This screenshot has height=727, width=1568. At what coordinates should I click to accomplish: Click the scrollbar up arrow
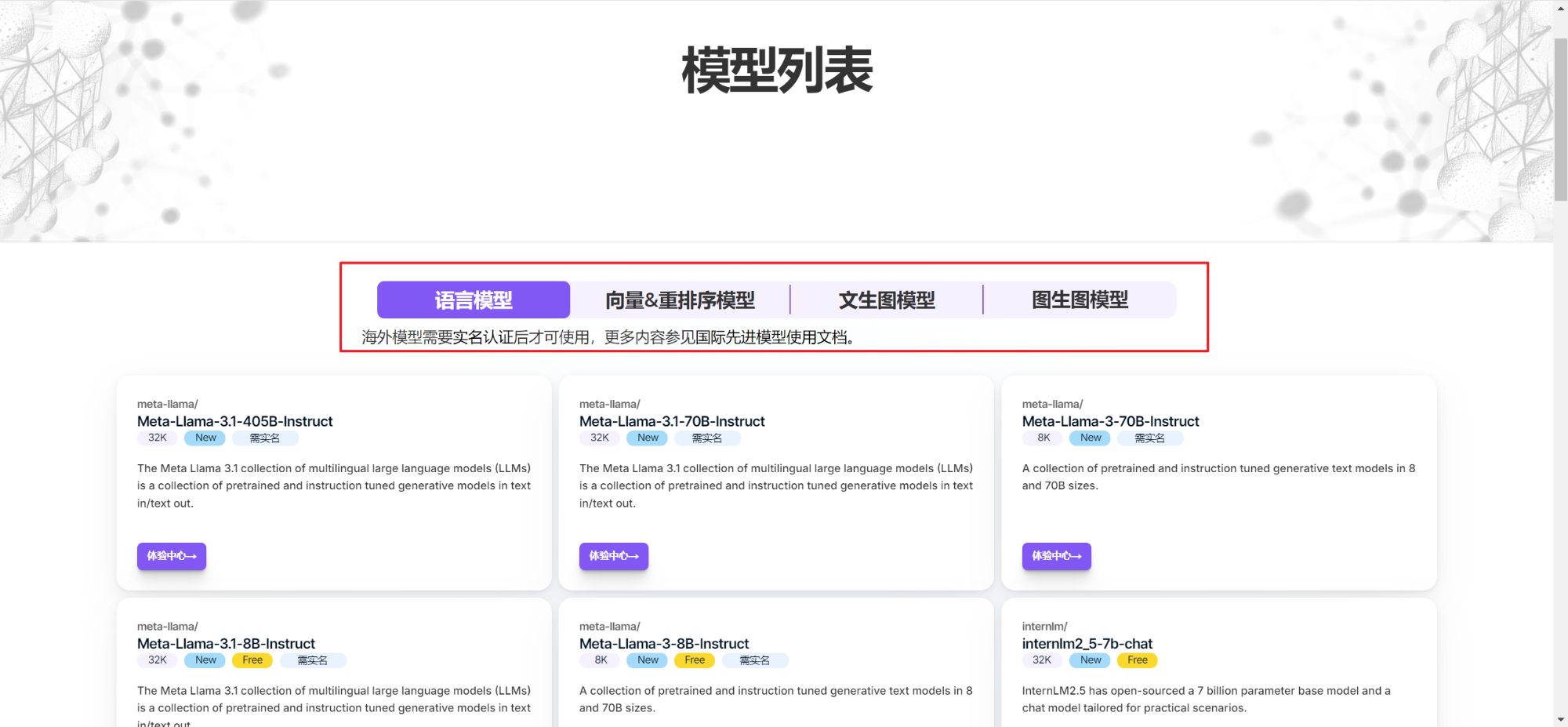(x=1561, y=7)
